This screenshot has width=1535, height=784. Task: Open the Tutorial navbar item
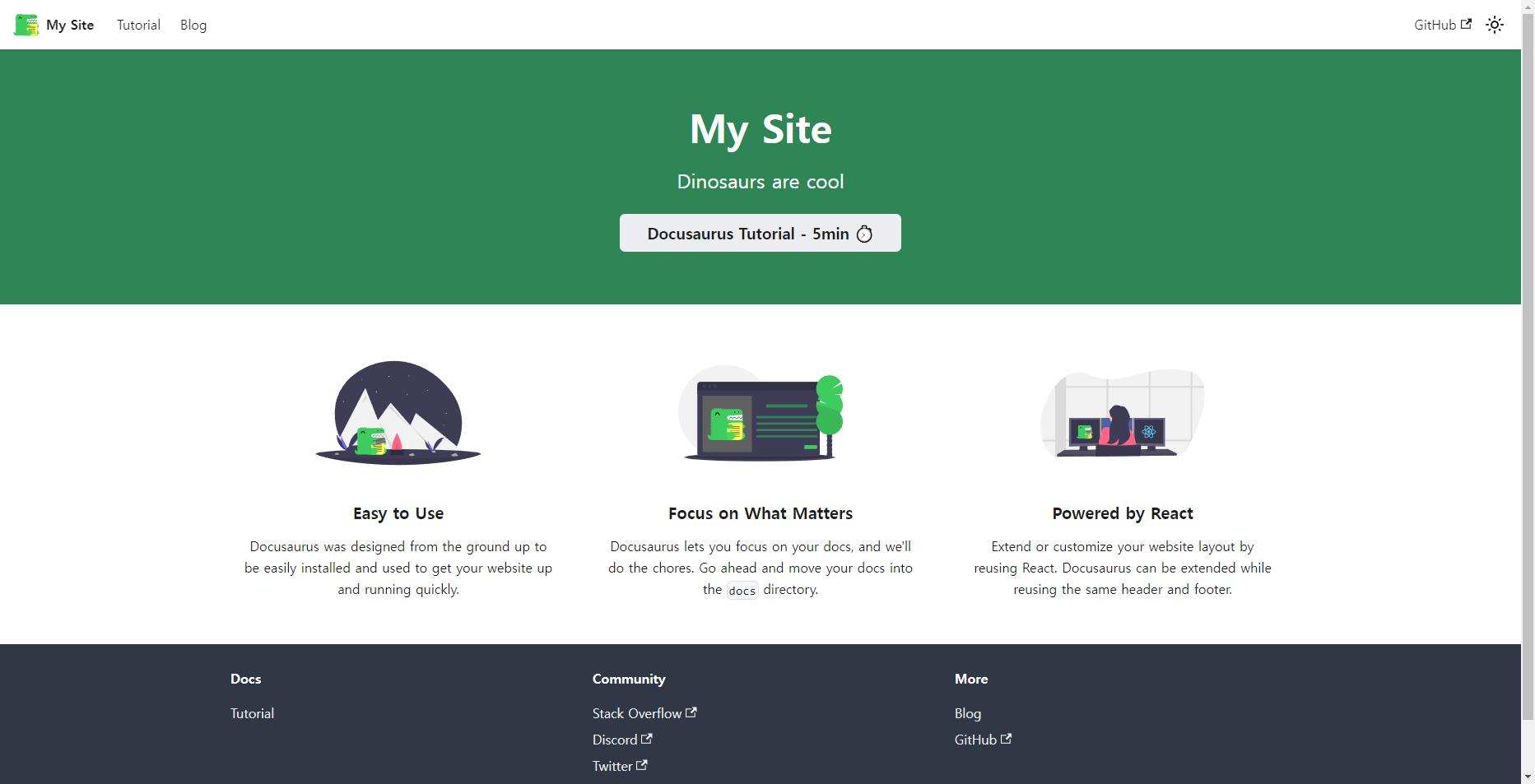[x=138, y=25]
